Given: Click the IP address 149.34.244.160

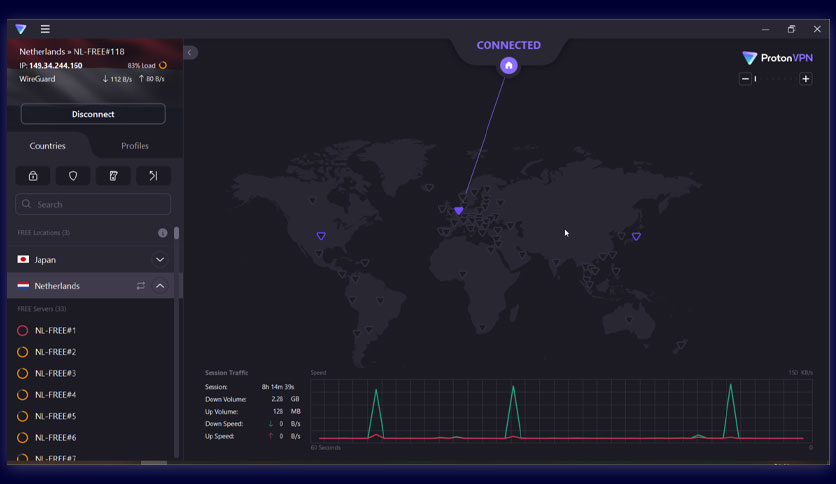Looking at the screenshot, I should [x=55, y=66].
